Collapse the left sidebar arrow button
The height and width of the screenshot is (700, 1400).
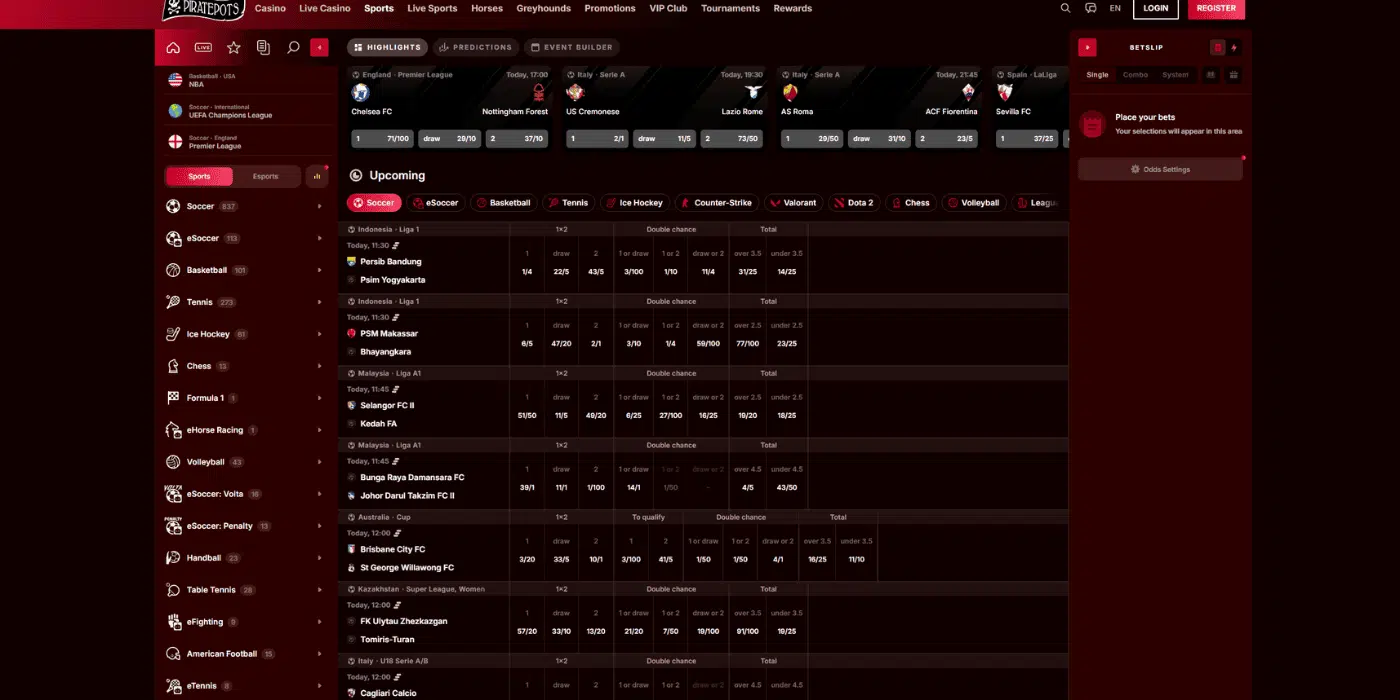[320, 47]
